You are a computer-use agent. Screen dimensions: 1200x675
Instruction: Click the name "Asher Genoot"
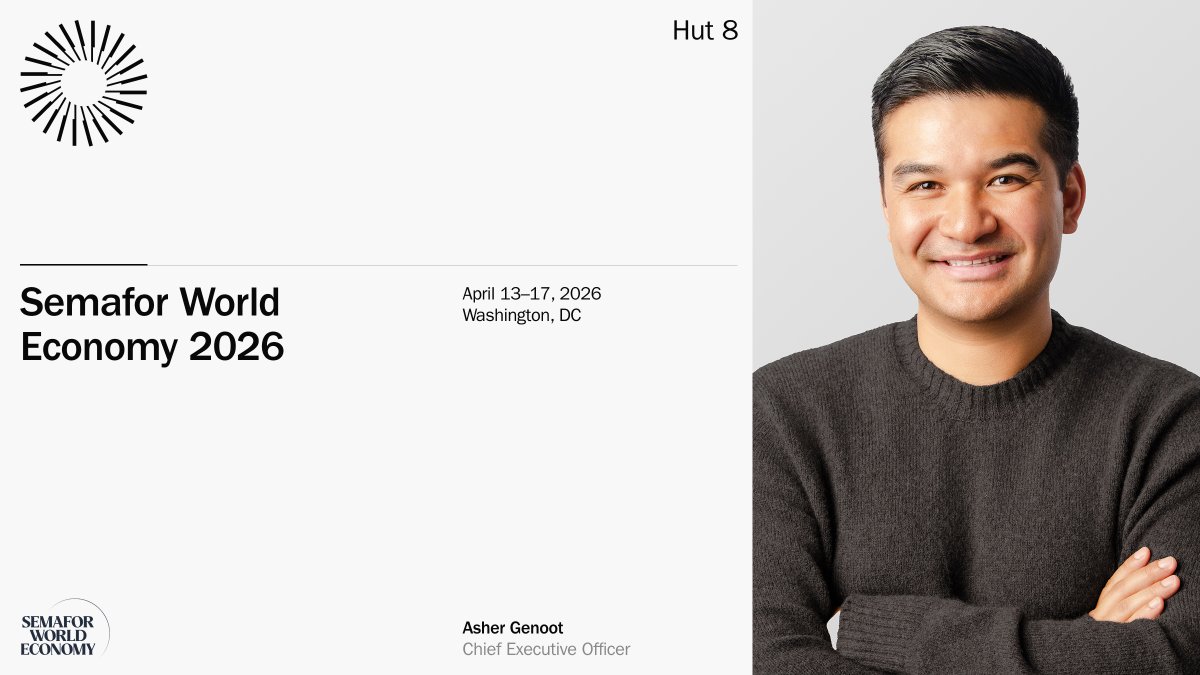point(512,628)
